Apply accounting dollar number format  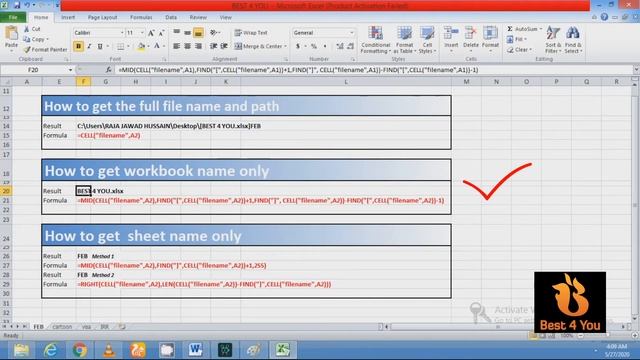coord(298,46)
